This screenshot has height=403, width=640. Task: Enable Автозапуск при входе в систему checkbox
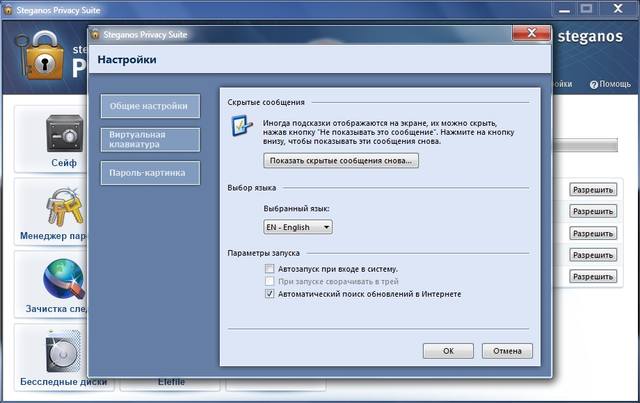[x=269, y=269]
